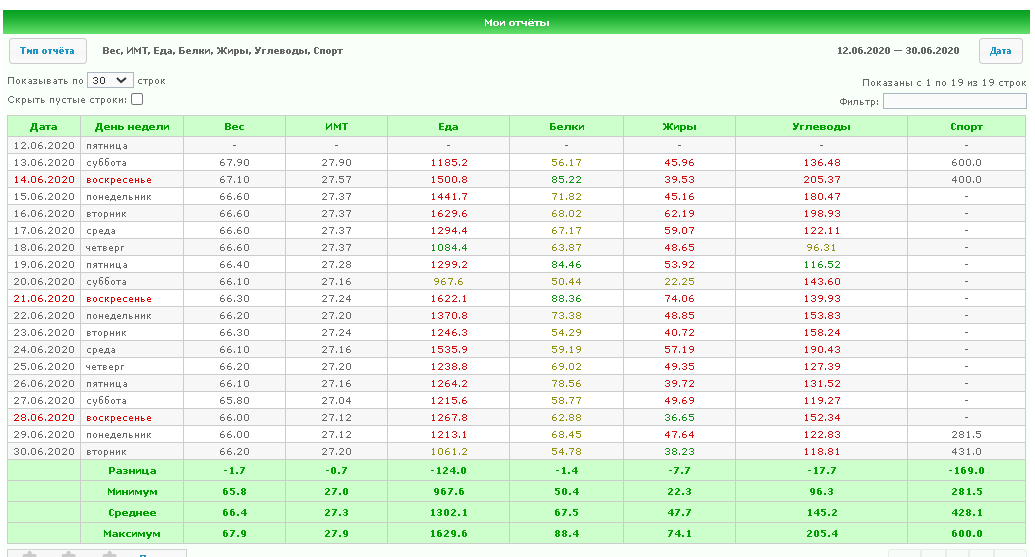Click Жиры value 74.06
Image resolution: width=1035 pixels, height=557 pixels.
pos(679,298)
